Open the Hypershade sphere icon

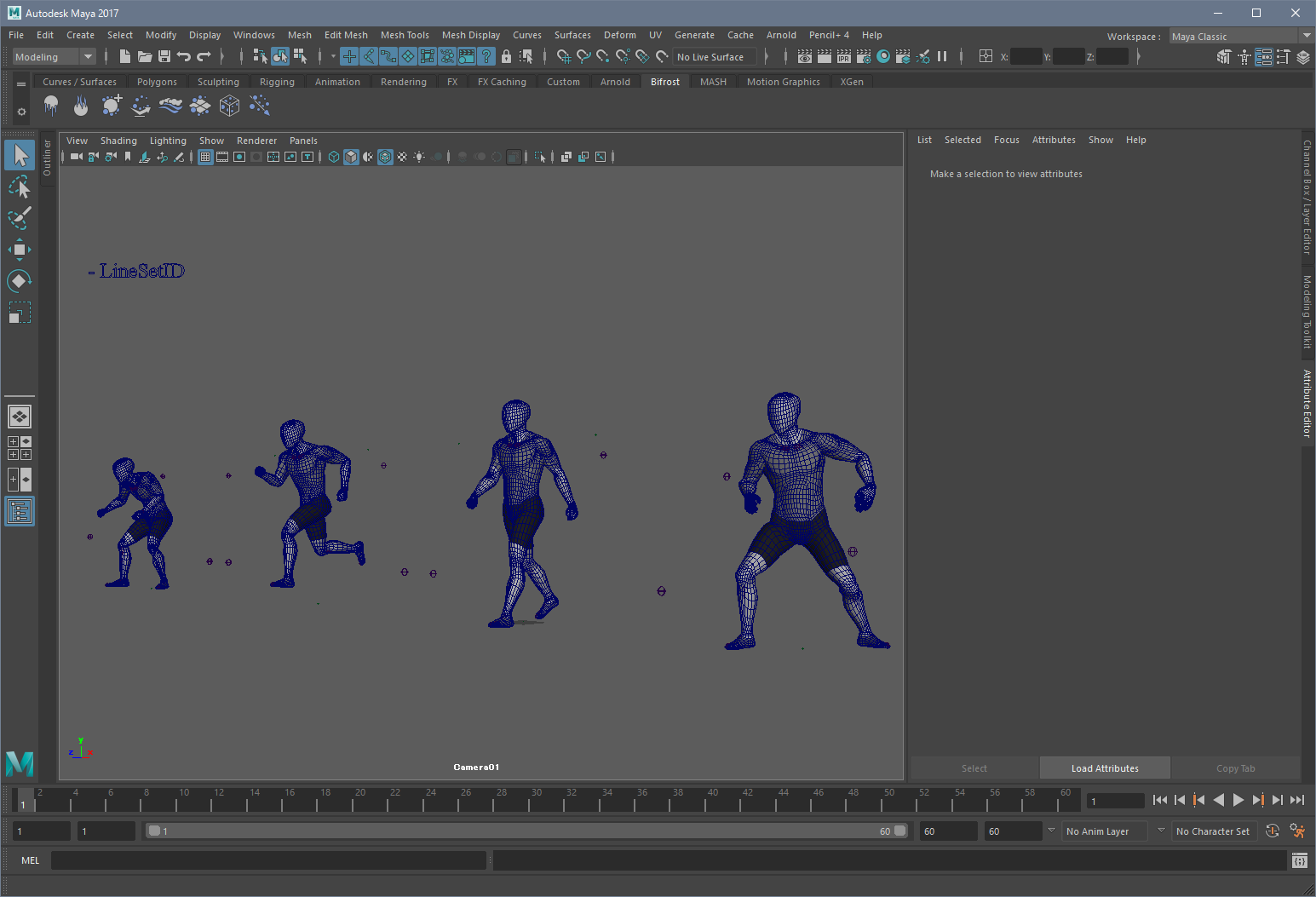pyautogui.click(x=883, y=57)
